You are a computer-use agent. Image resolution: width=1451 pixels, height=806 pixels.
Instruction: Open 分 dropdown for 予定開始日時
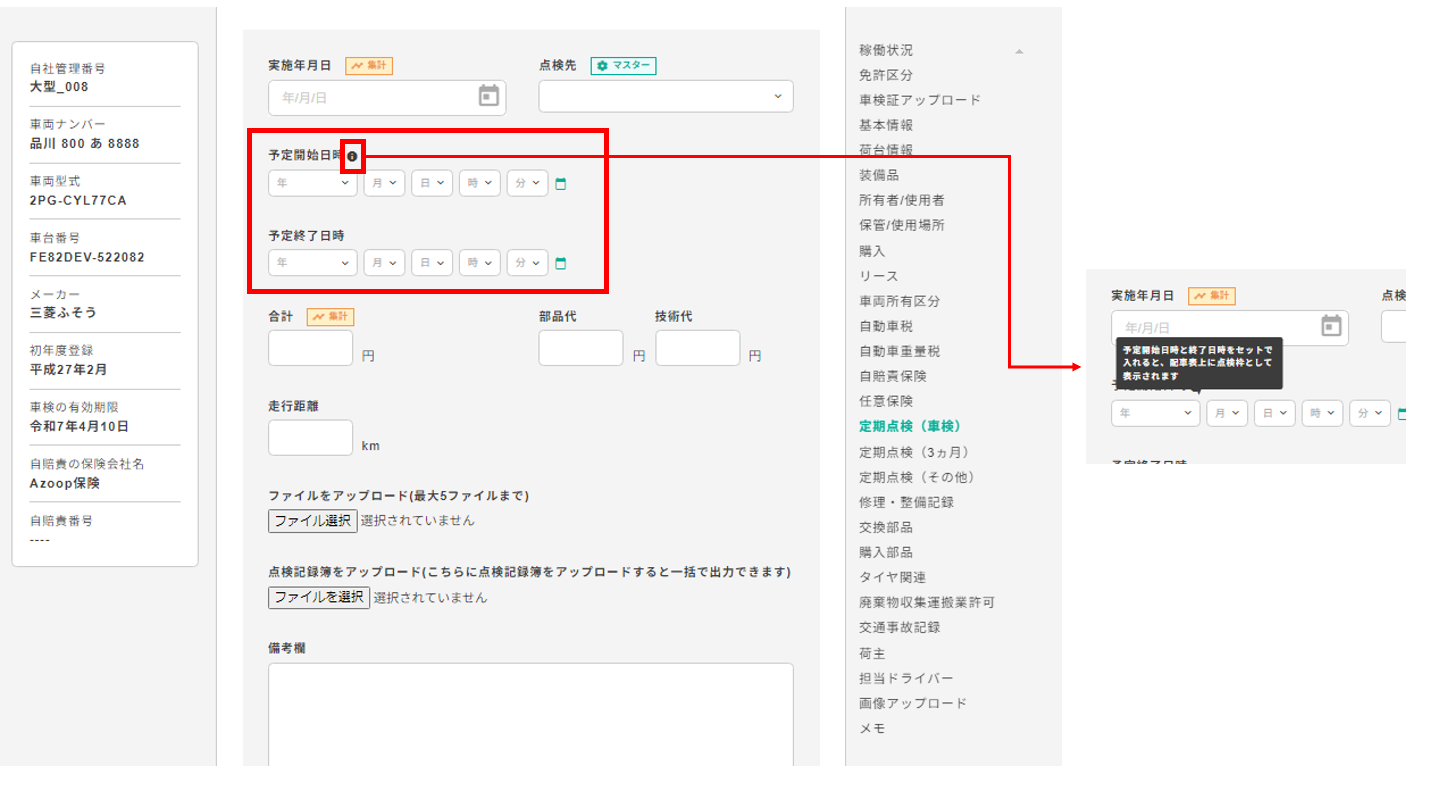527,183
